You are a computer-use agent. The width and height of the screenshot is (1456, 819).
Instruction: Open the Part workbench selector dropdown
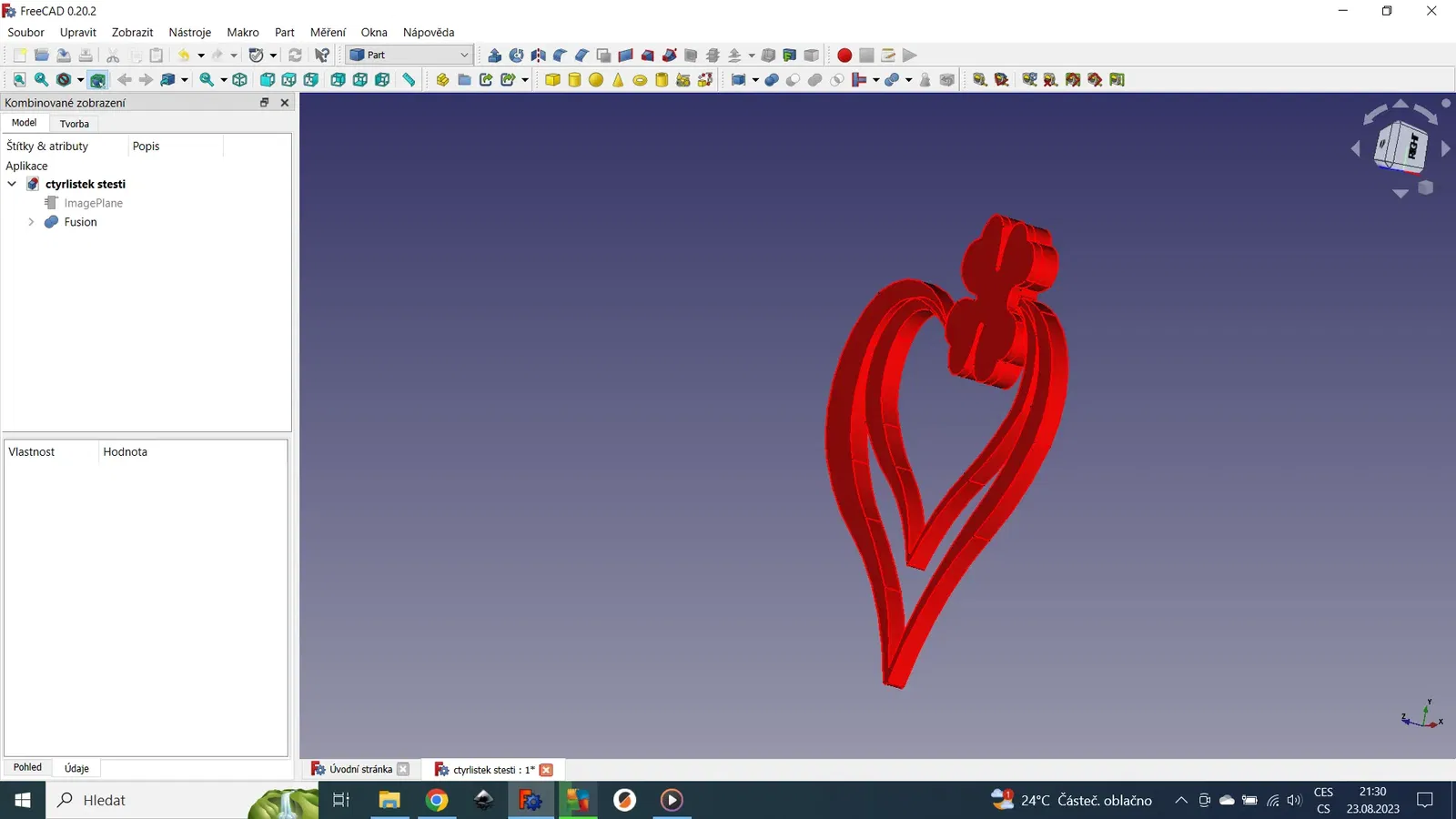409,56
